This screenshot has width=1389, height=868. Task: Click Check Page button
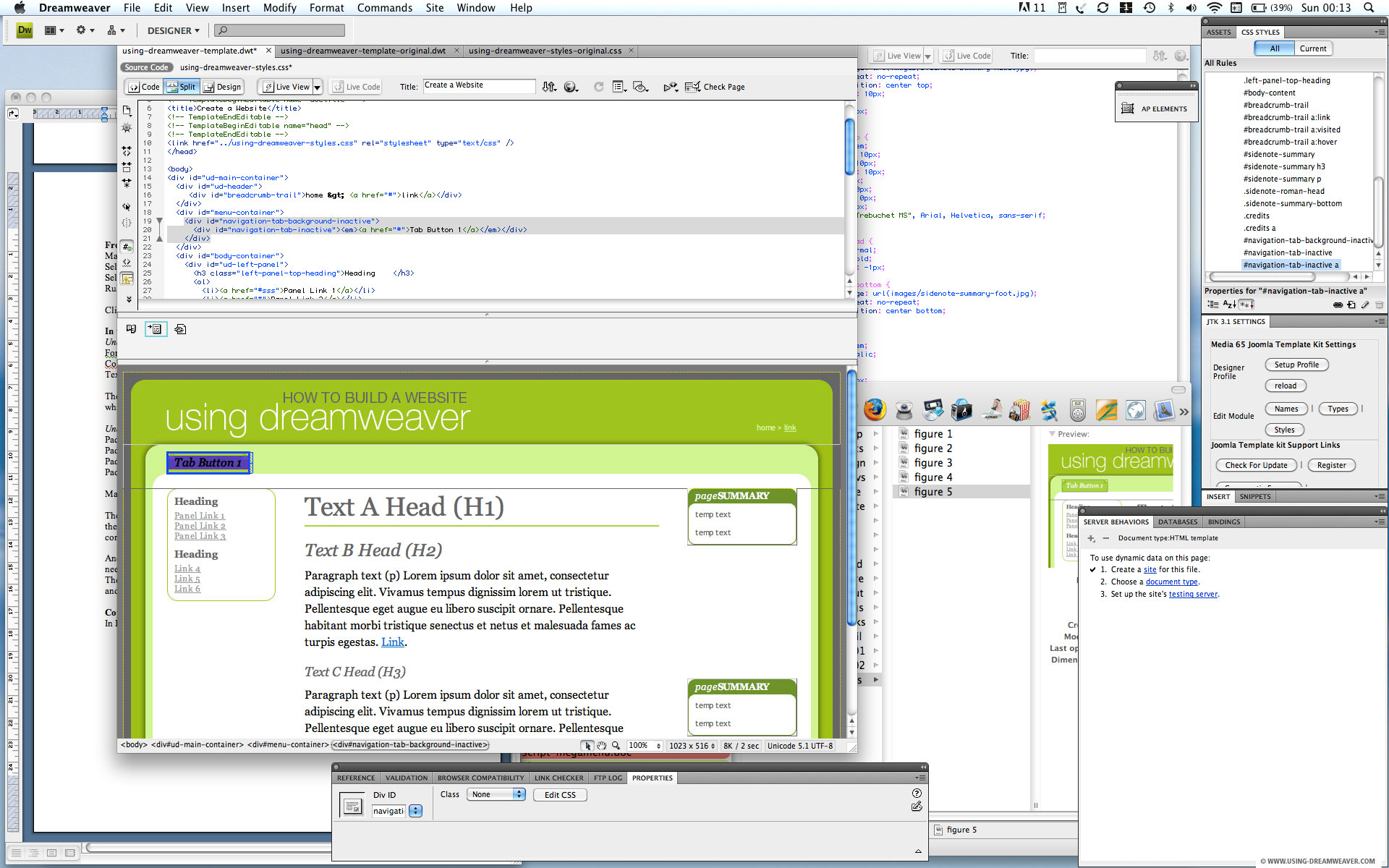715,87
